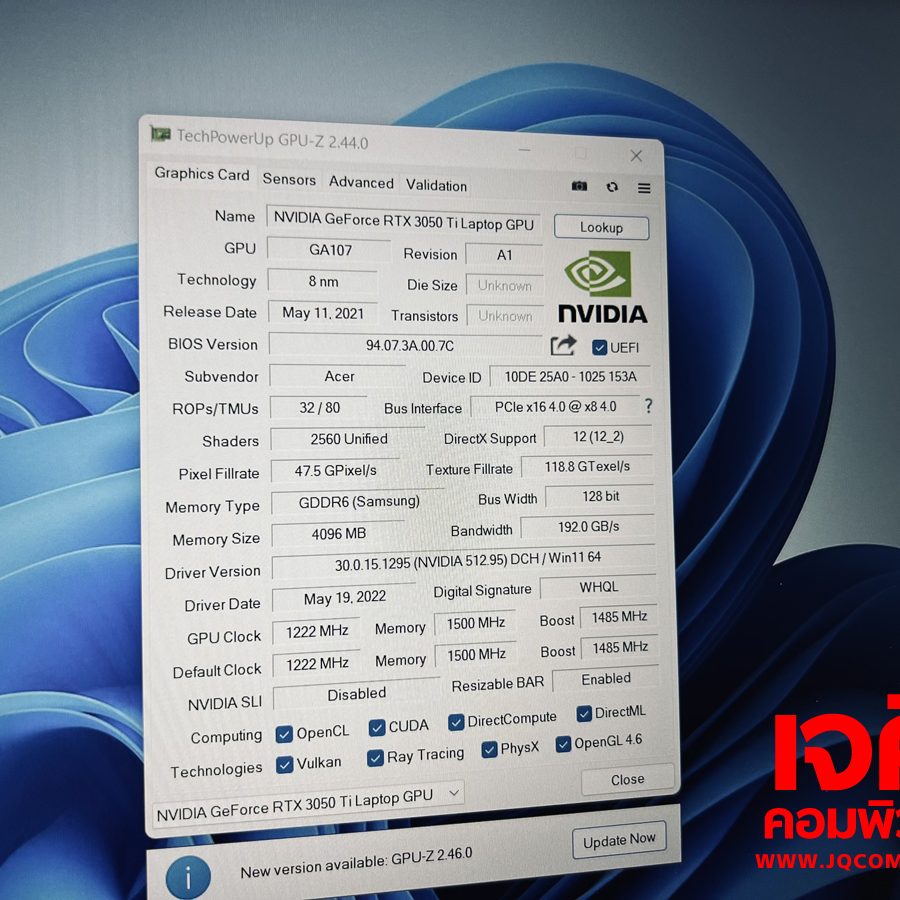Click the ROPs/TMUs value 32 / 80
This screenshot has width=900, height=900.
[x=319, y=408]
